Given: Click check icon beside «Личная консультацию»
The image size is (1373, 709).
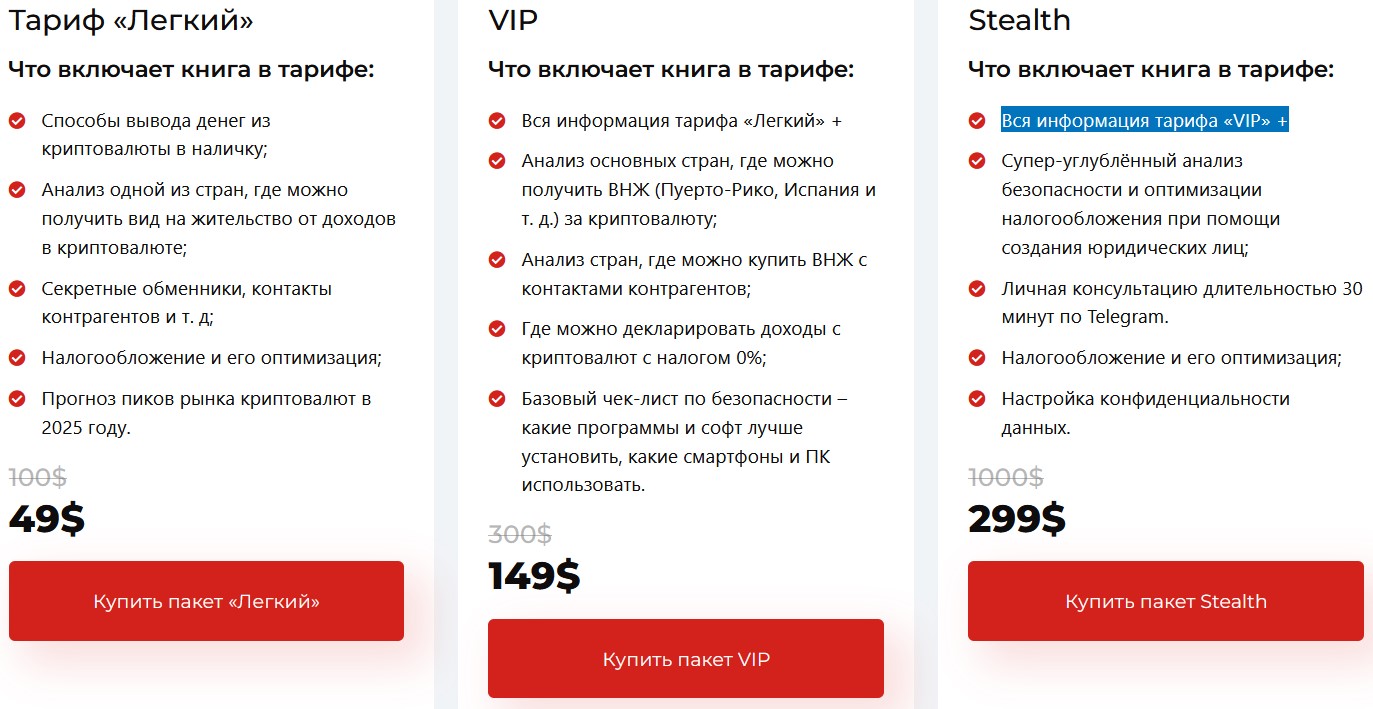Looking at the screenshot, I should click(x=977, y=289).
